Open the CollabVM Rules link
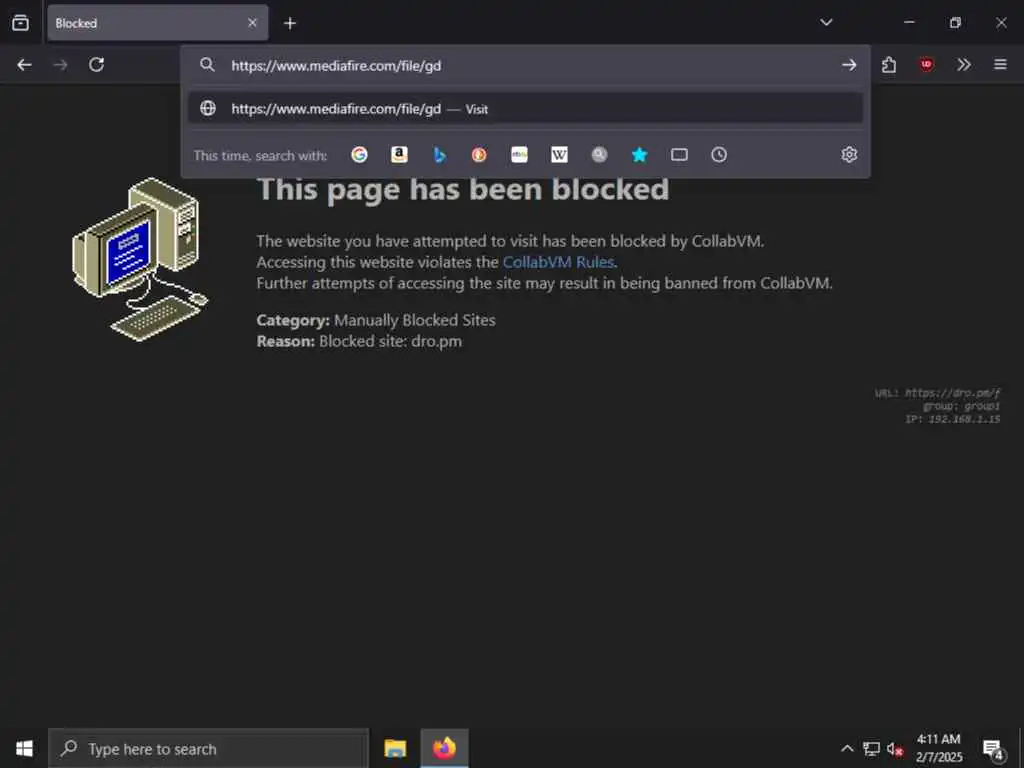 tap(558, 263)
